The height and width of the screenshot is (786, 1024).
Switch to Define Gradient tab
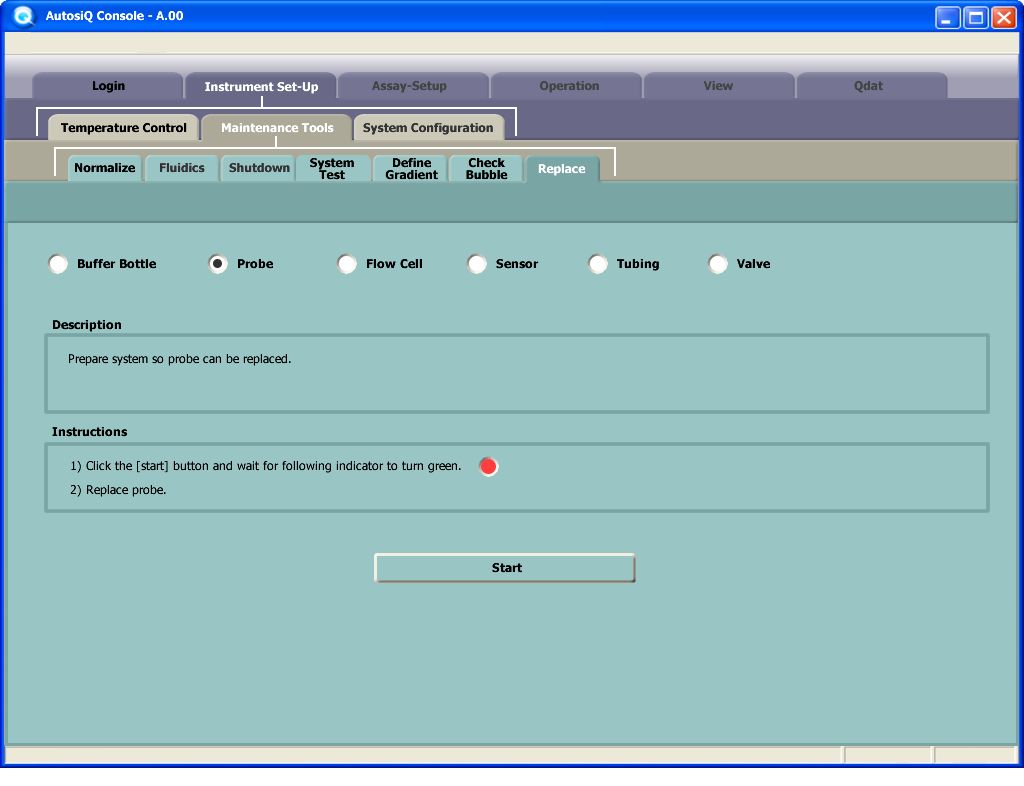point(411,168)
